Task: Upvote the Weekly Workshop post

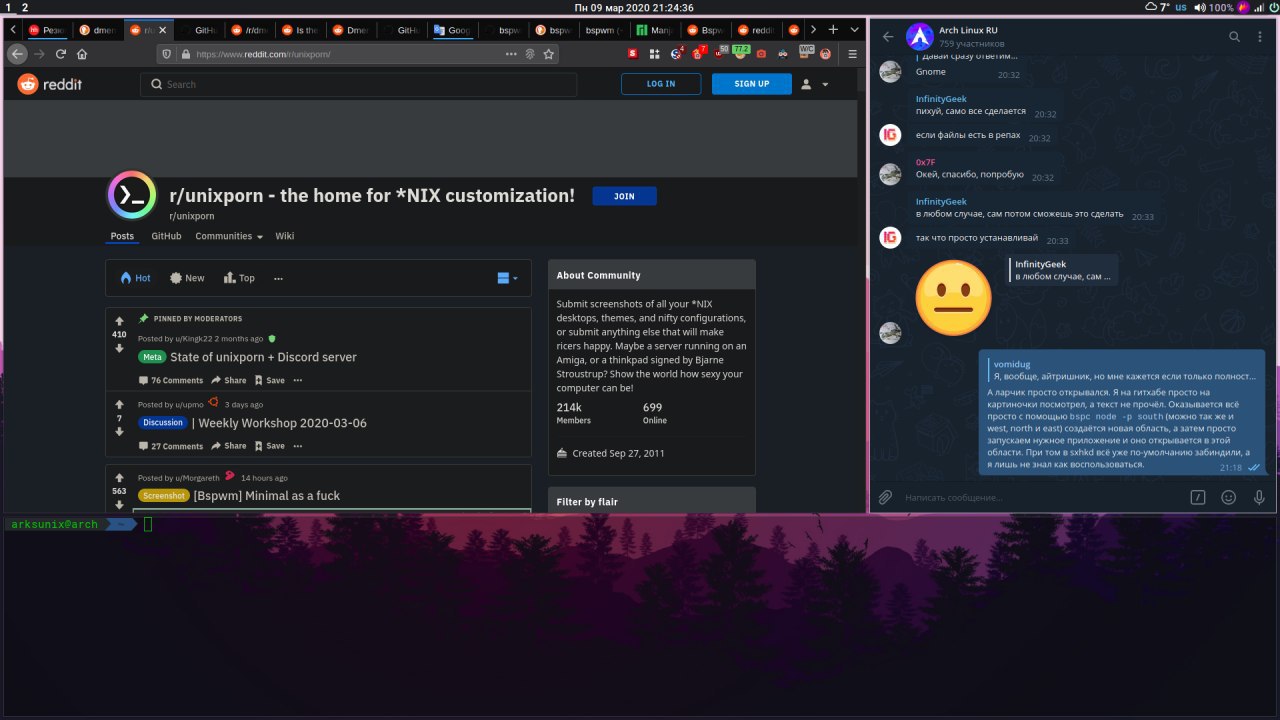Action: tap(119, 405)
